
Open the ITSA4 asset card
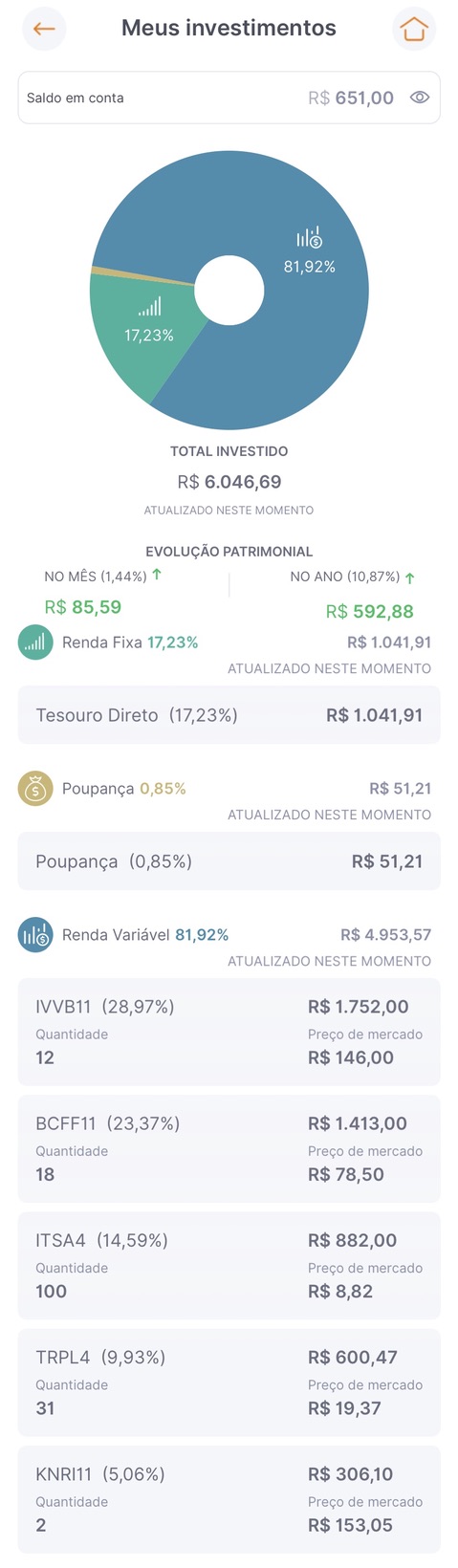(229, 1265)
